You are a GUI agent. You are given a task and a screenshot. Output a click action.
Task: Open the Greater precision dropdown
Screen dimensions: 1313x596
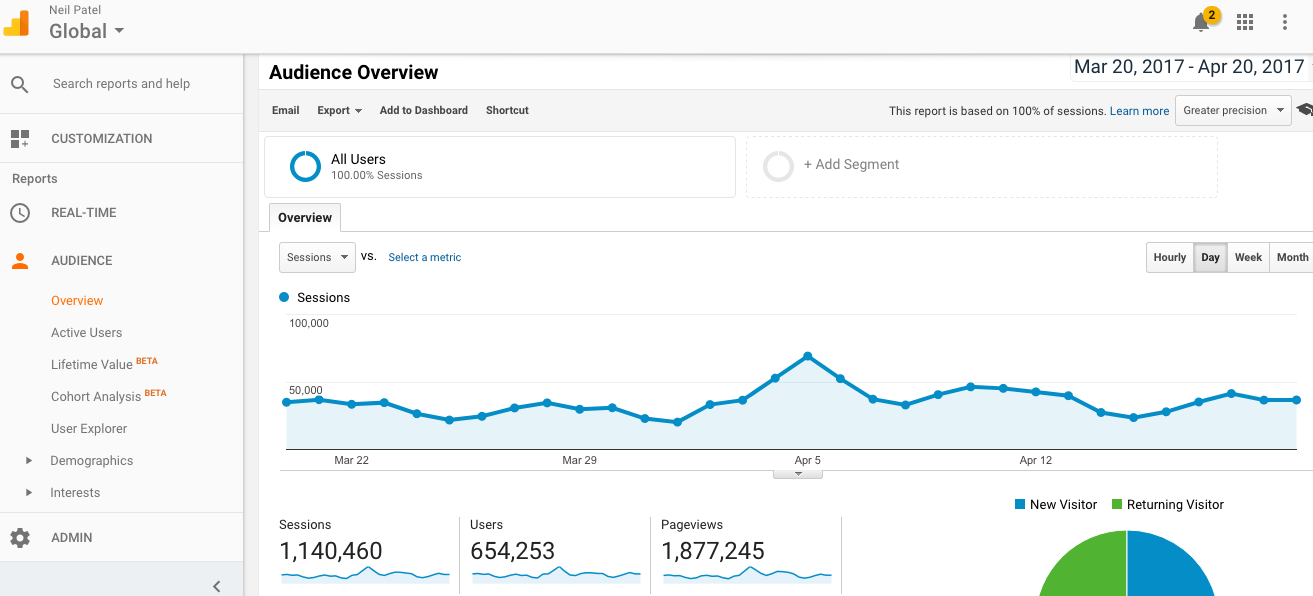point(1232,110)
